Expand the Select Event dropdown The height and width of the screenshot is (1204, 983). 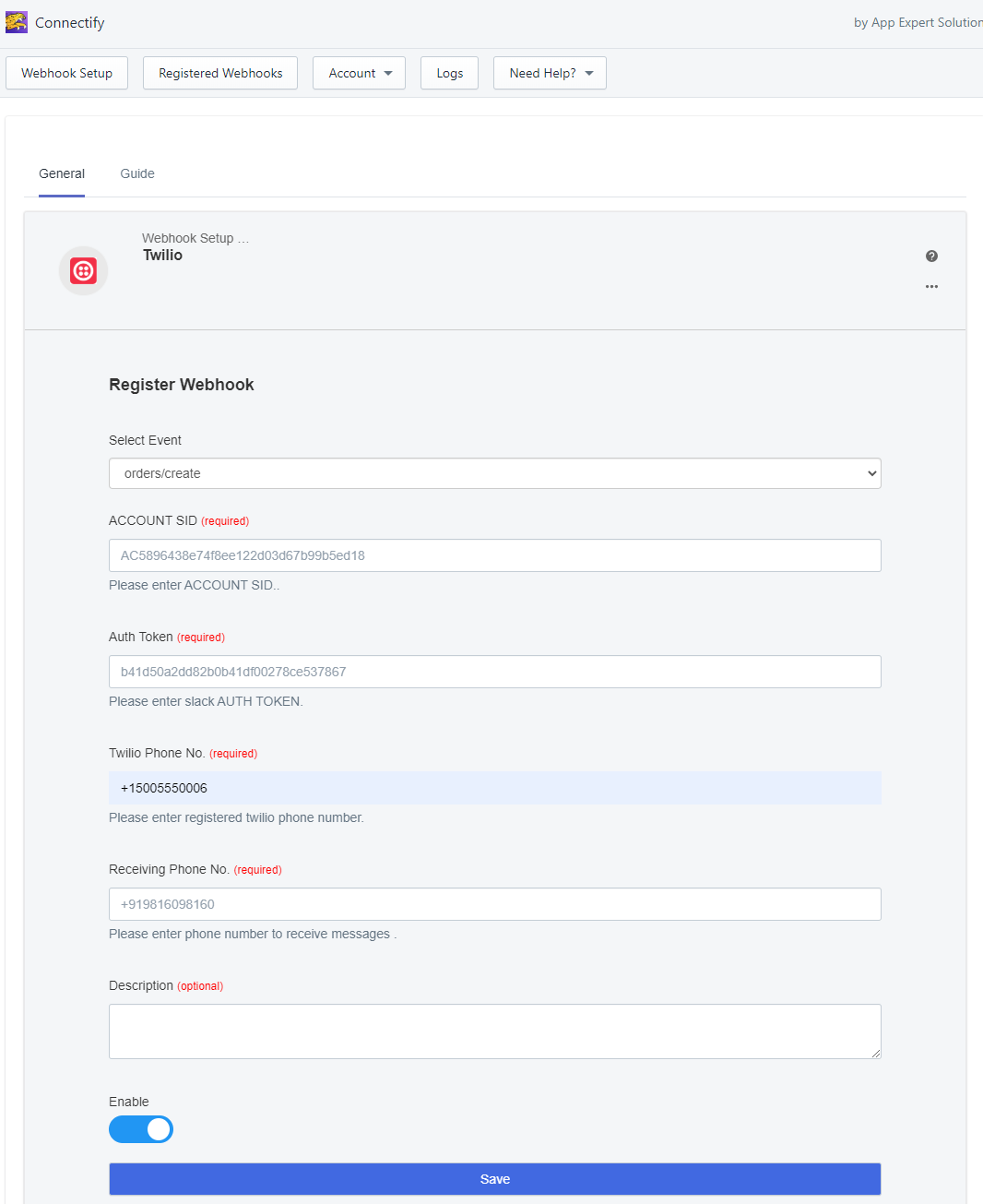point(495,473)
